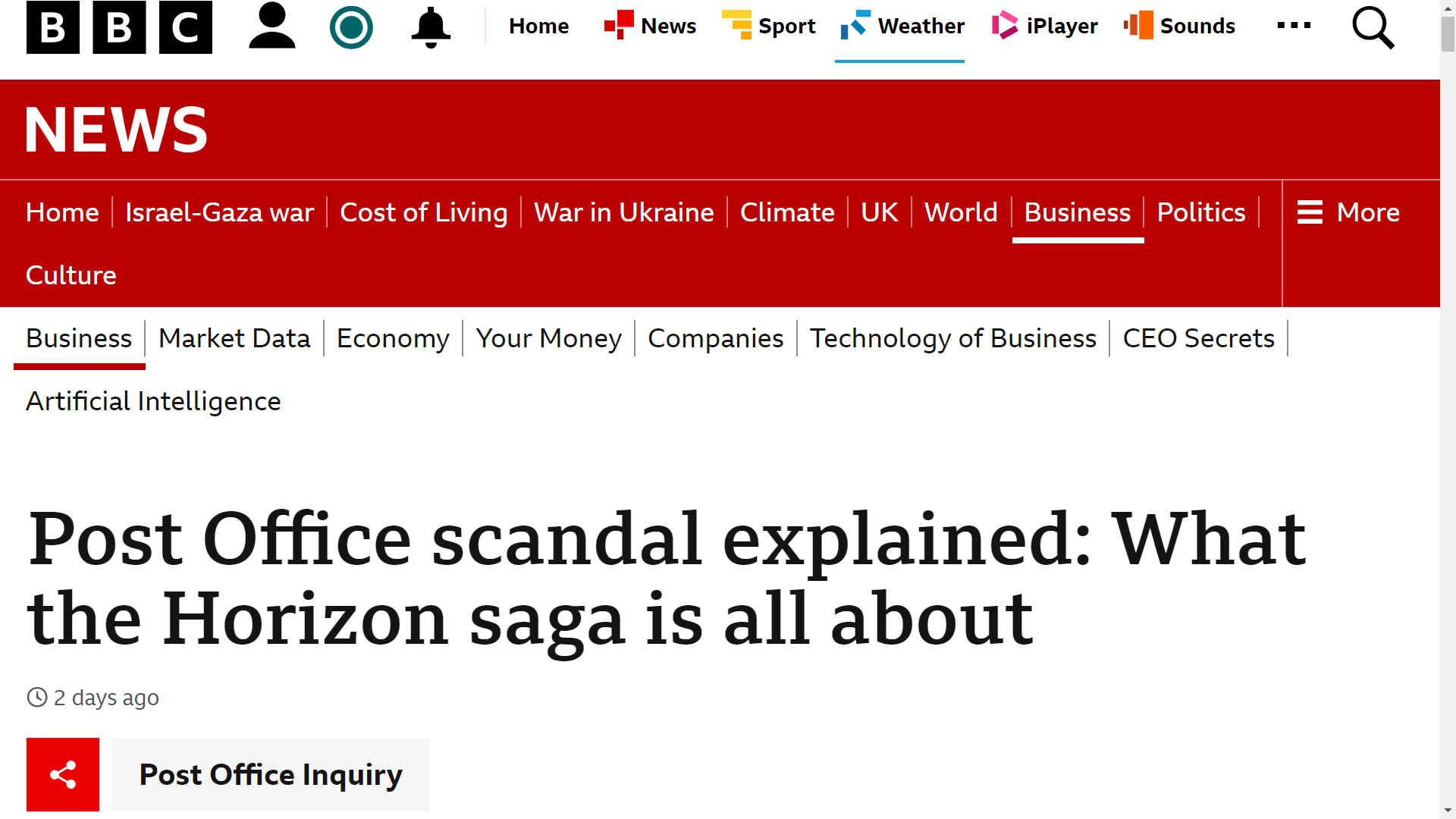Click the NEWS banner heading
This screenshot has height=819, width=1456.
click(116, 130)
